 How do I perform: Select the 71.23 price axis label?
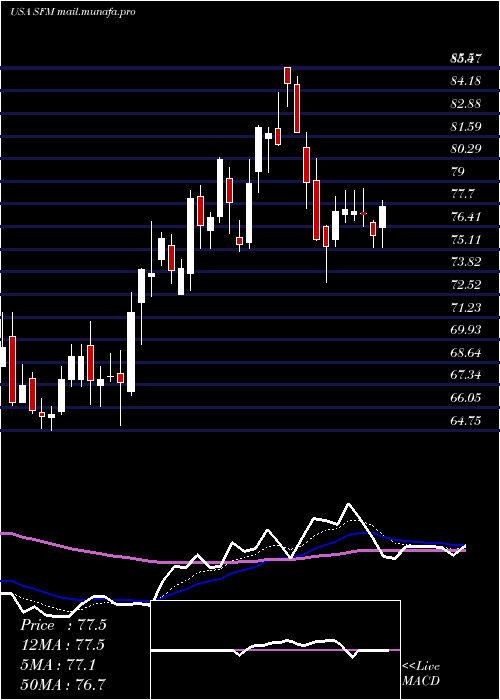(x=467, y=308)
